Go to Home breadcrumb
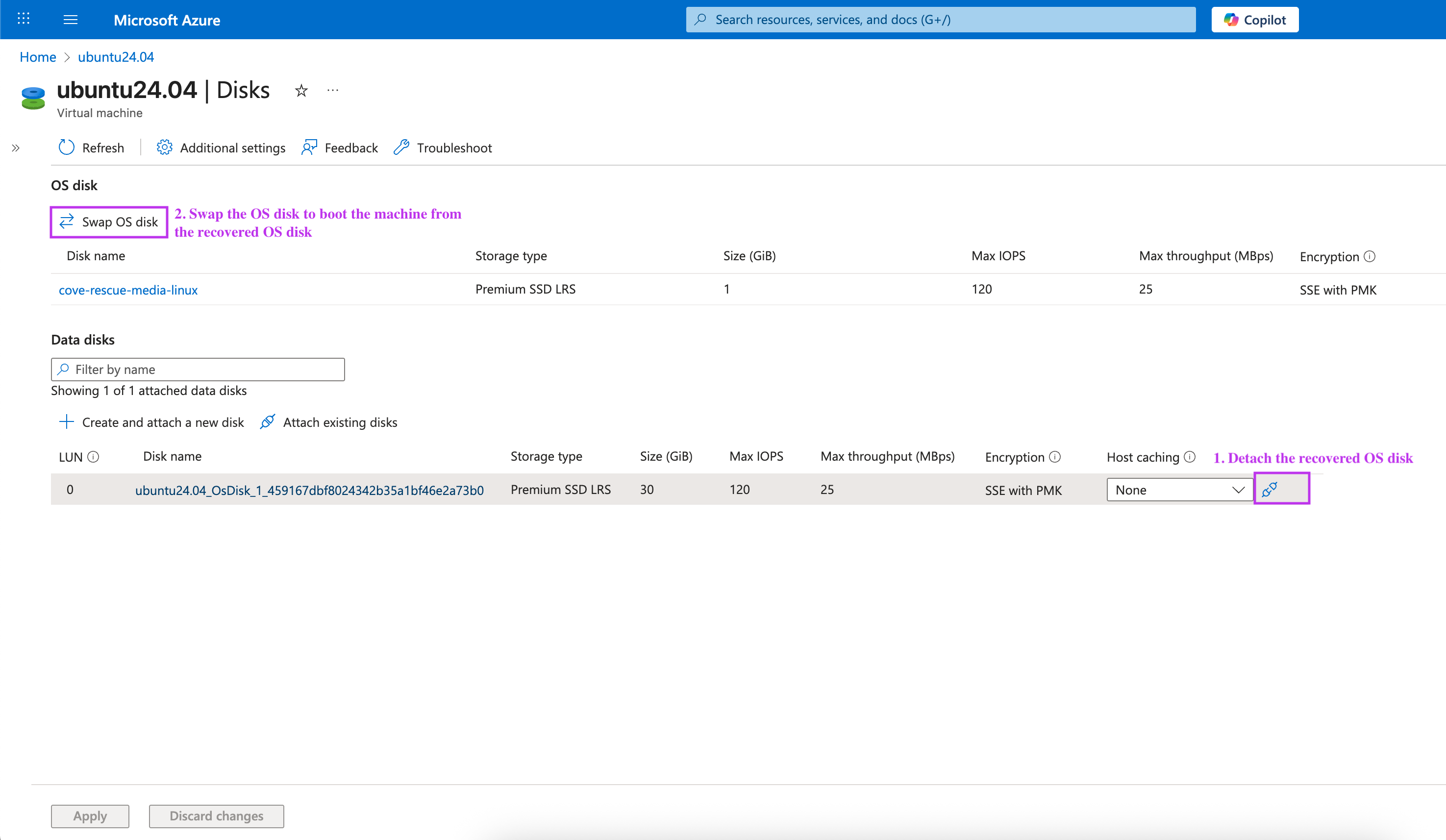Screen dimensions: 1446x840 tap(38, 57)
